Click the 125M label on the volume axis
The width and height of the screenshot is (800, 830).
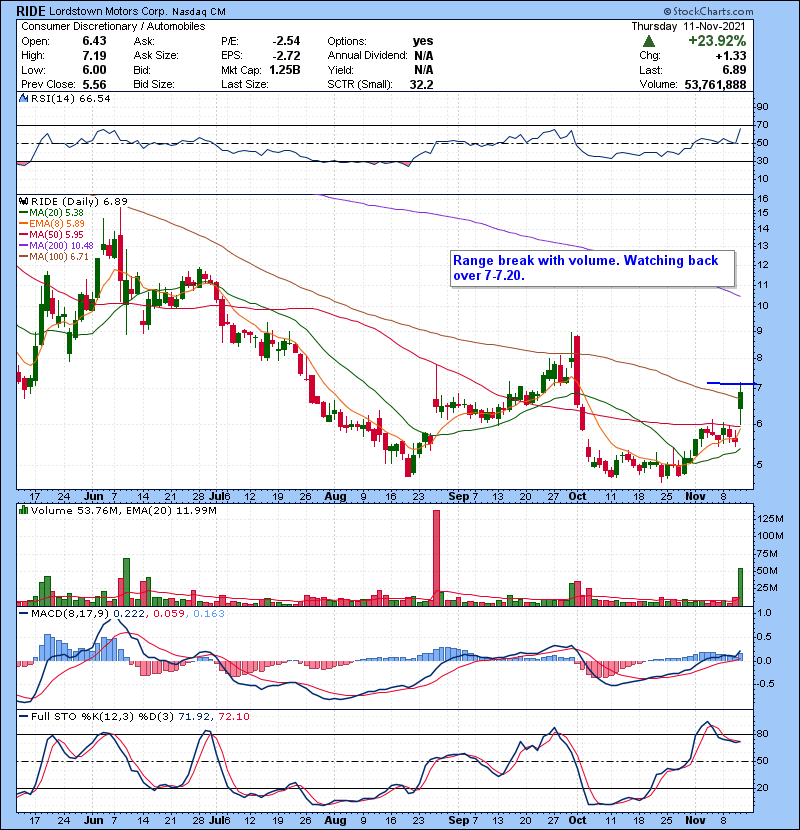pos(770,518)
